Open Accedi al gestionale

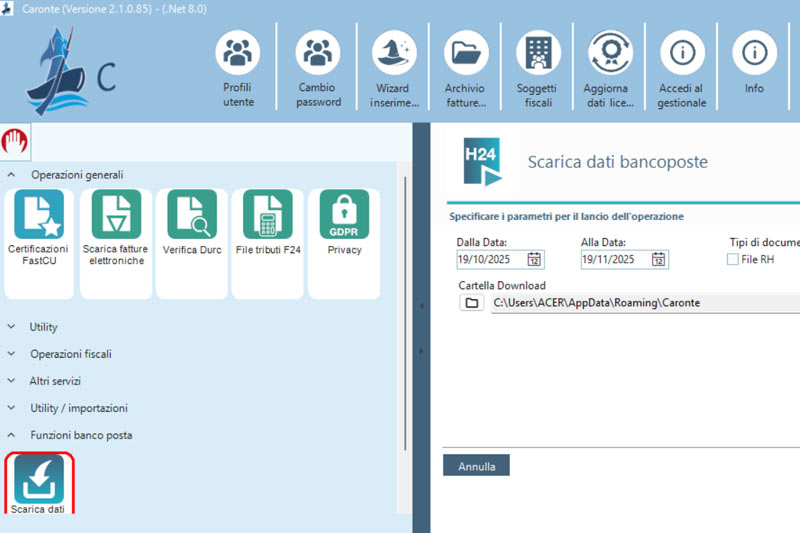point(682,53)
